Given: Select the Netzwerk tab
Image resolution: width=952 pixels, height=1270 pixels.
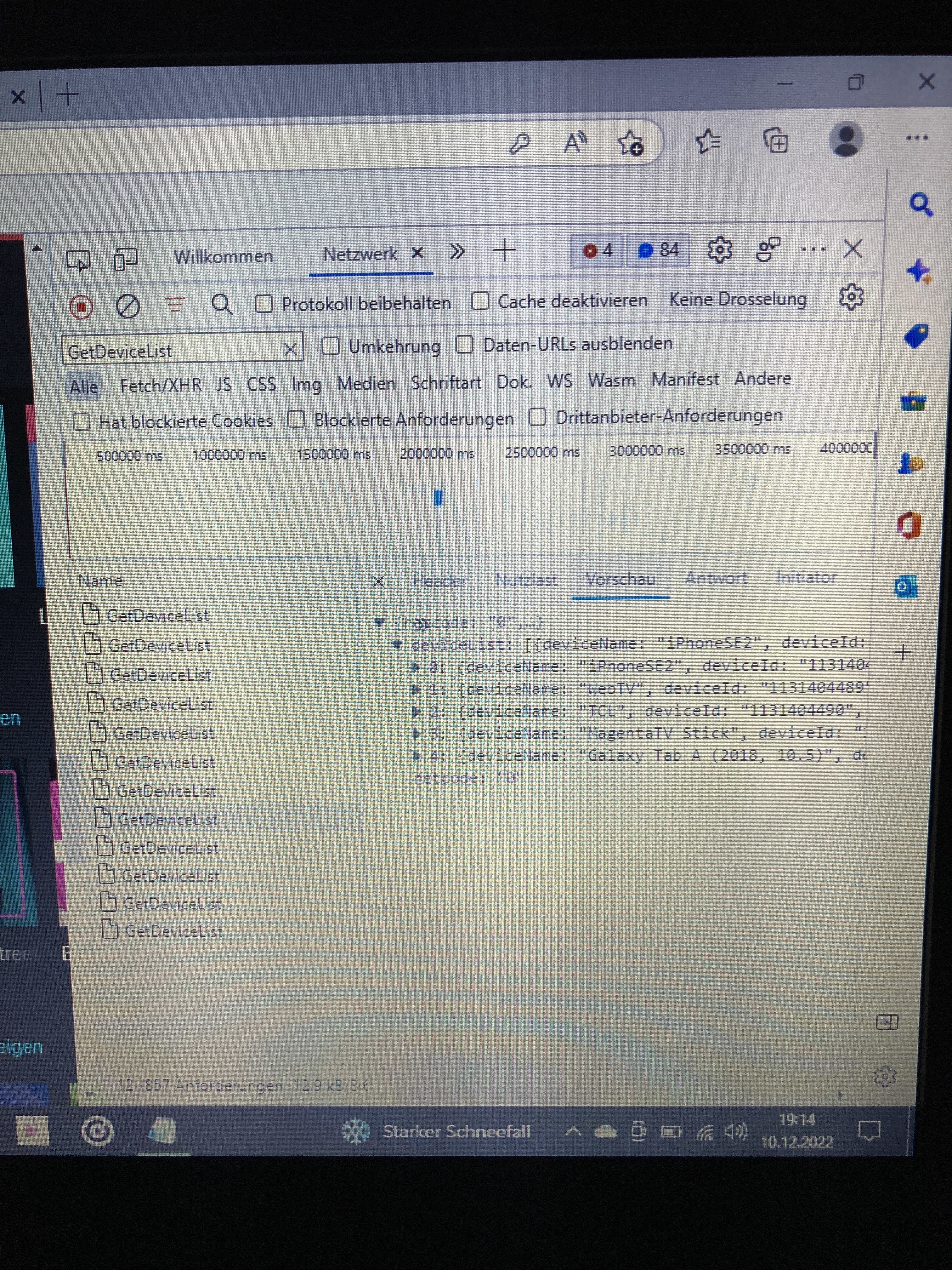Looking at the screenshot, I should (360, 254).
